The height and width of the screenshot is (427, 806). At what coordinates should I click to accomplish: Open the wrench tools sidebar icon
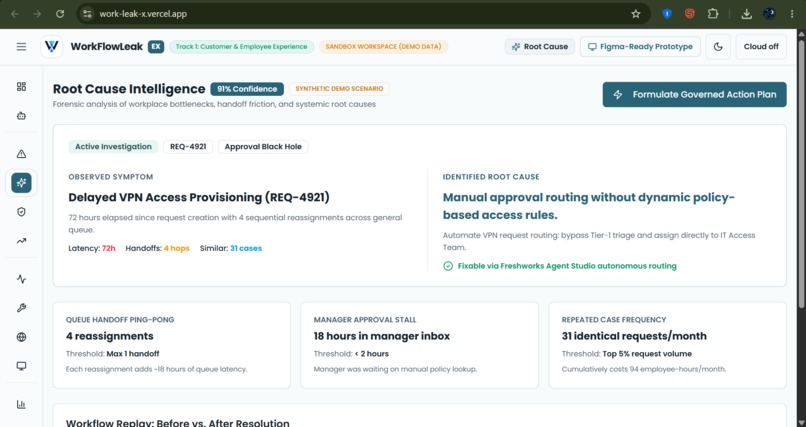click(x=21, y=308)
